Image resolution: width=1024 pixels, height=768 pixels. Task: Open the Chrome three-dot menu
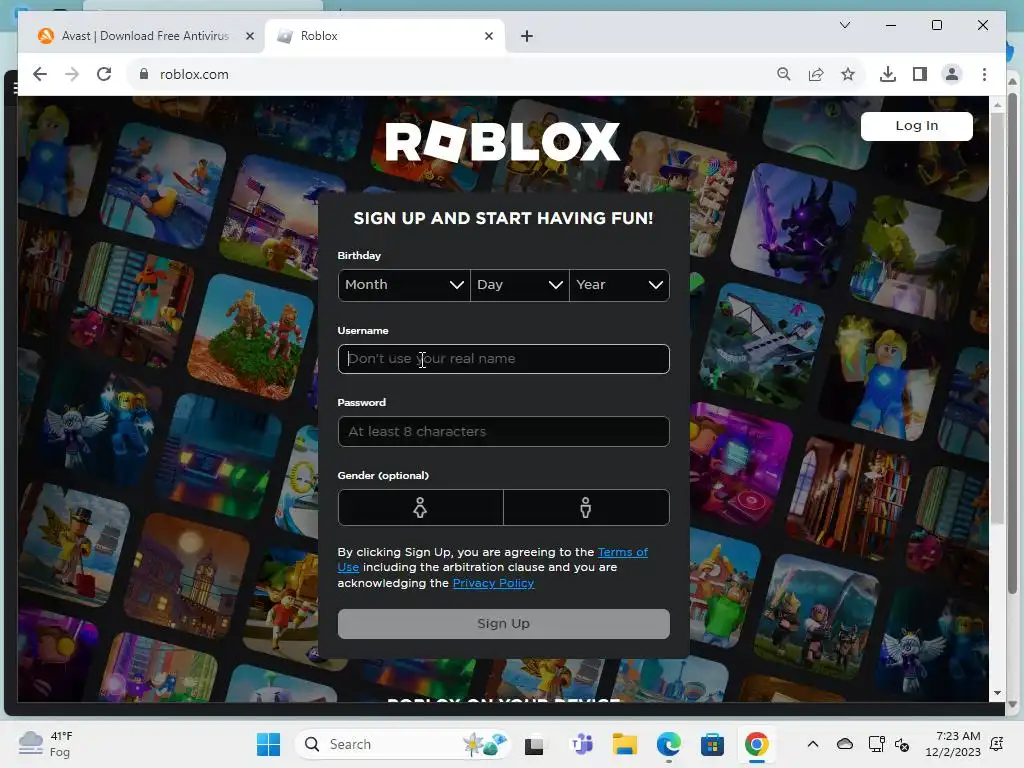pos(984,74)
